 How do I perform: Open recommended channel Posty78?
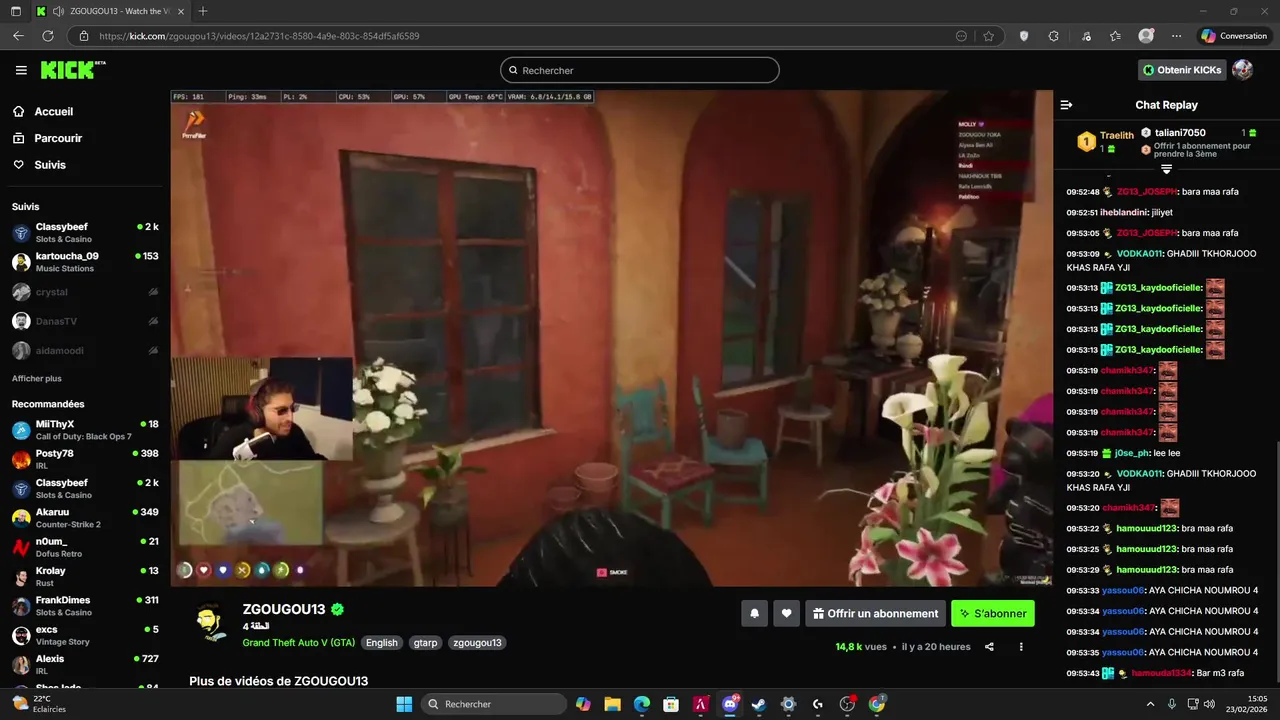click(85, 459)
